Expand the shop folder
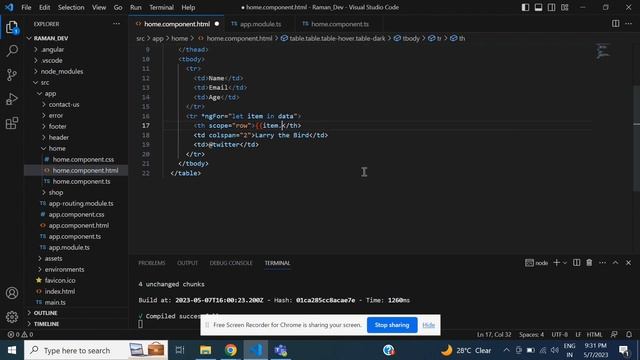The width and height of the screenshot is (640, 360). [56, 192]
